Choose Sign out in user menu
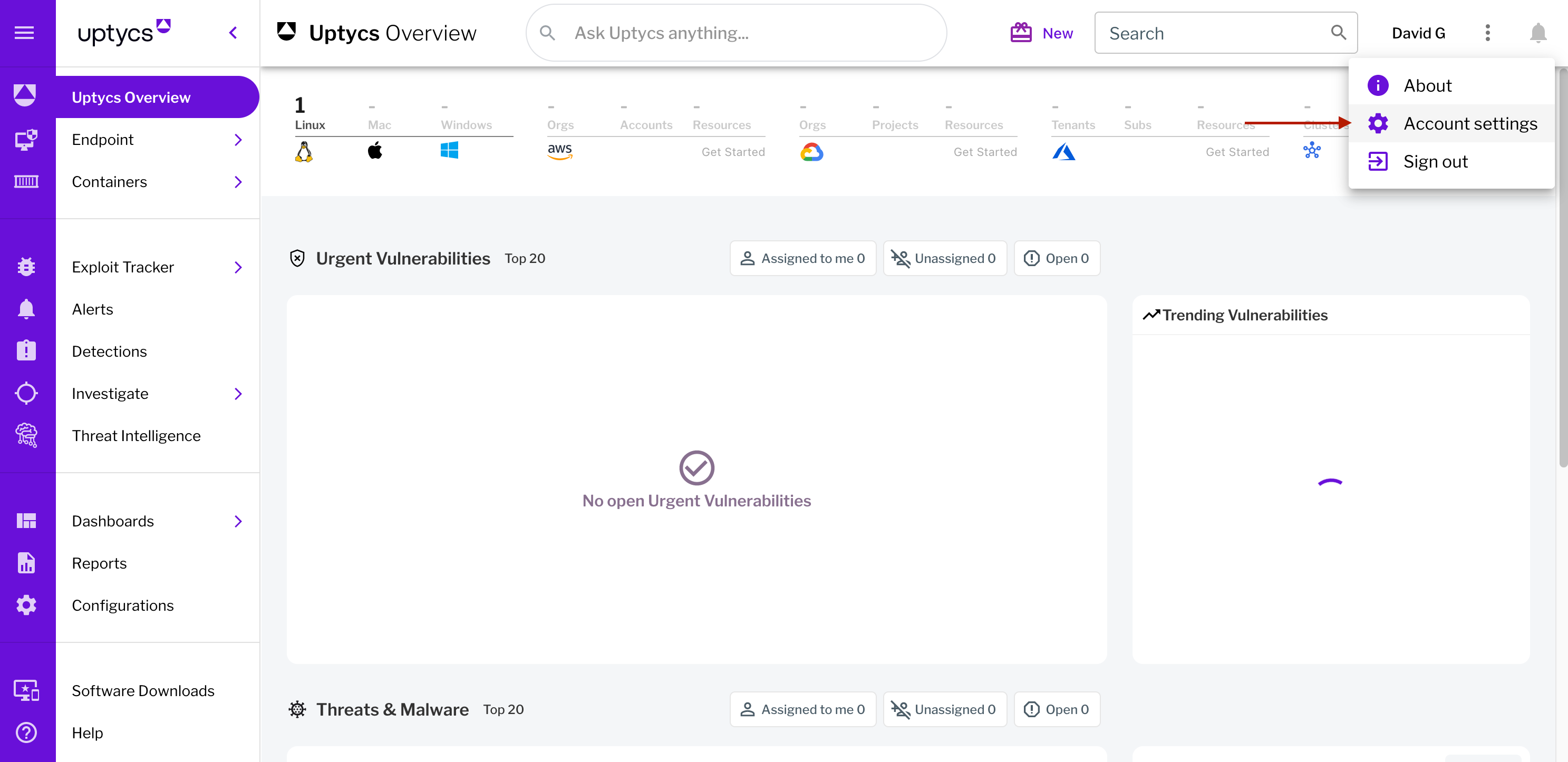The height and width of the screenshot is (762, 1568). tap(1435, 162)
